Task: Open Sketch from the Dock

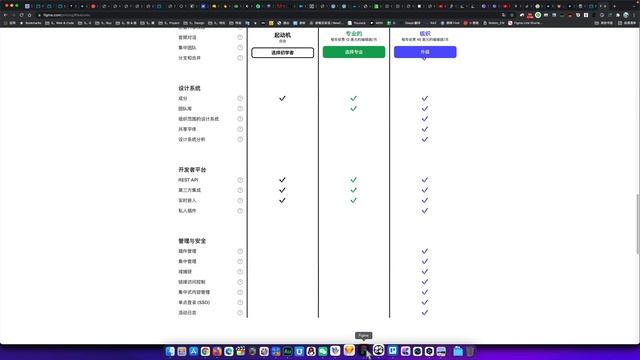Action: [x=349, y=350]
